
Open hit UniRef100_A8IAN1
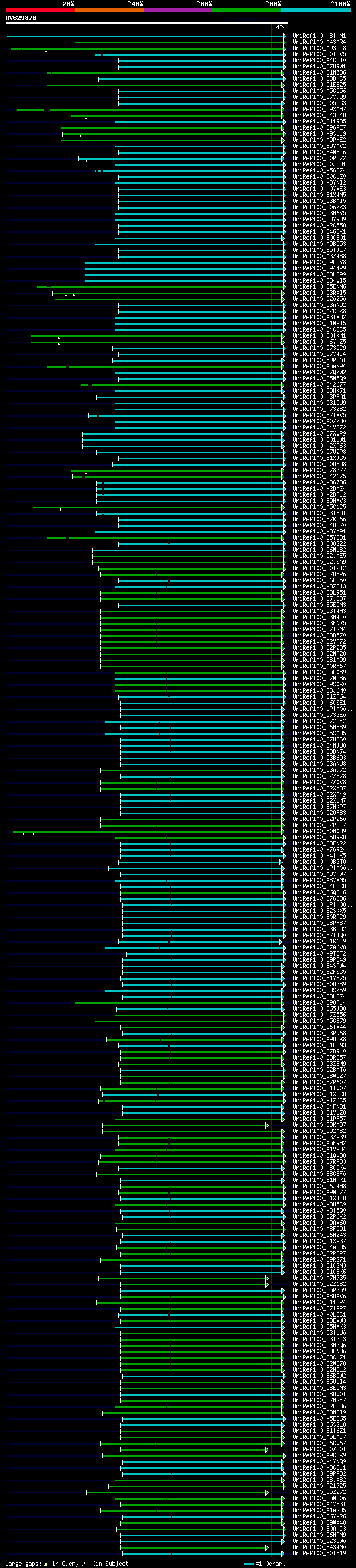tap(319, 36)
